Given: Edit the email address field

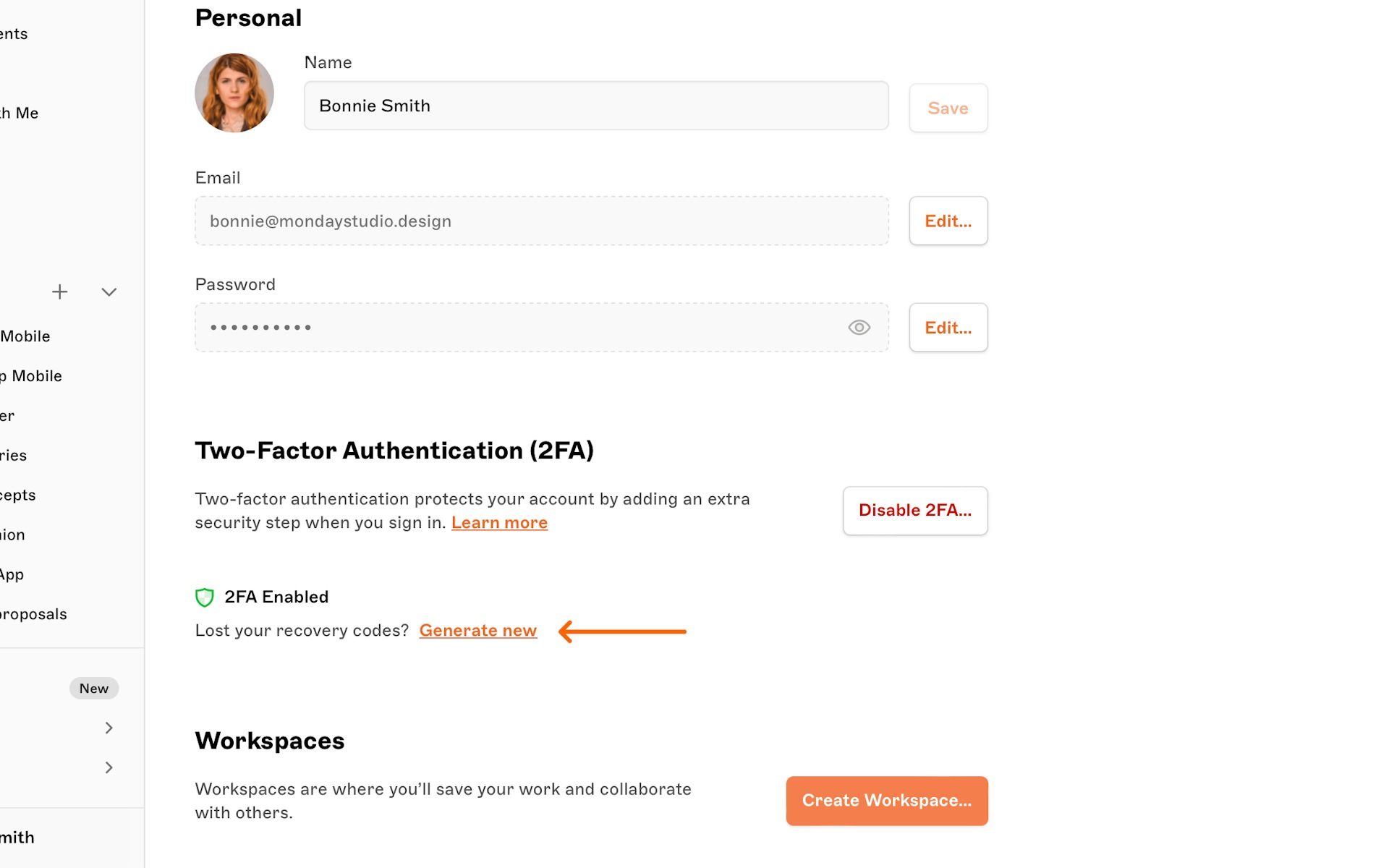Looking at the screenshot, I should coord(947,221).
